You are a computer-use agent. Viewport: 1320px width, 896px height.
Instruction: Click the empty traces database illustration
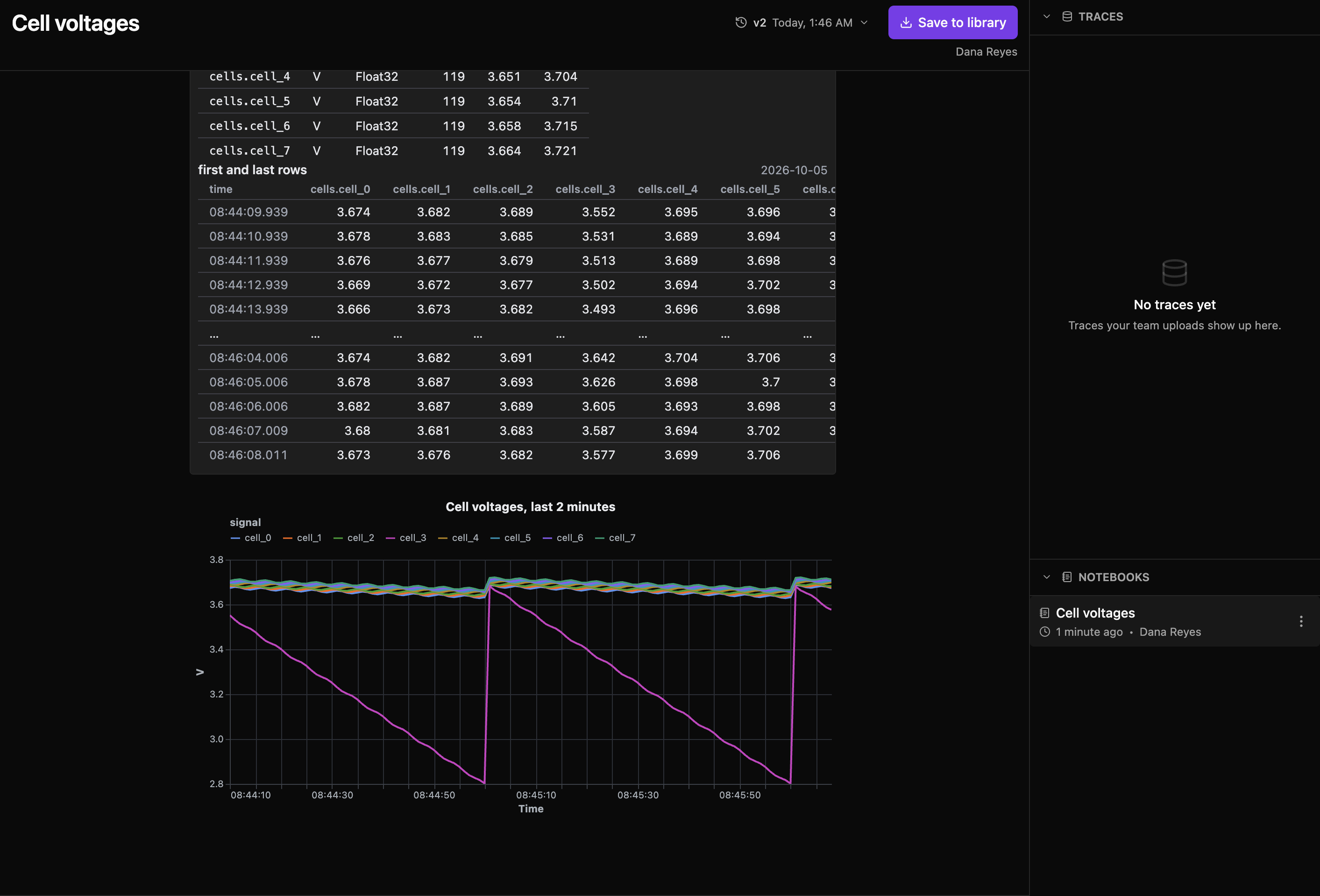coord(1174,273)
